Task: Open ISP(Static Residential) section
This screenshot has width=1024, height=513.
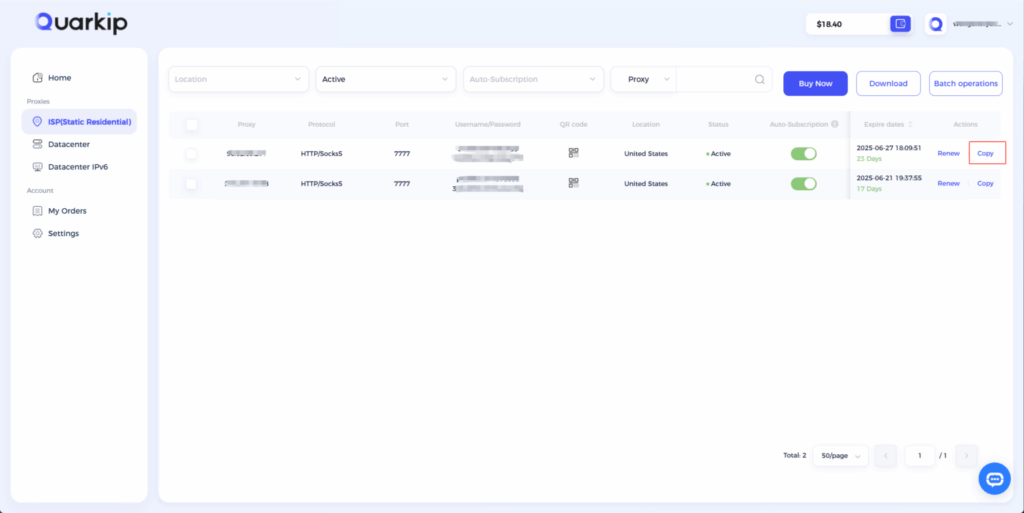Action: click(79, 121)
